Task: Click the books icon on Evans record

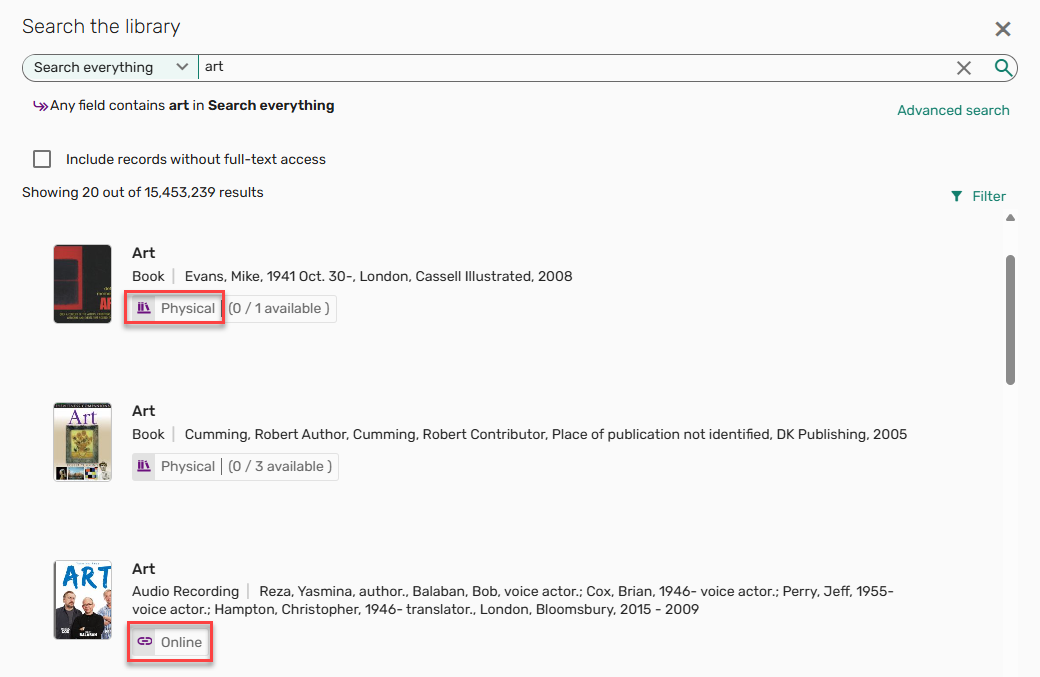Action: click(x=144, y=308)
